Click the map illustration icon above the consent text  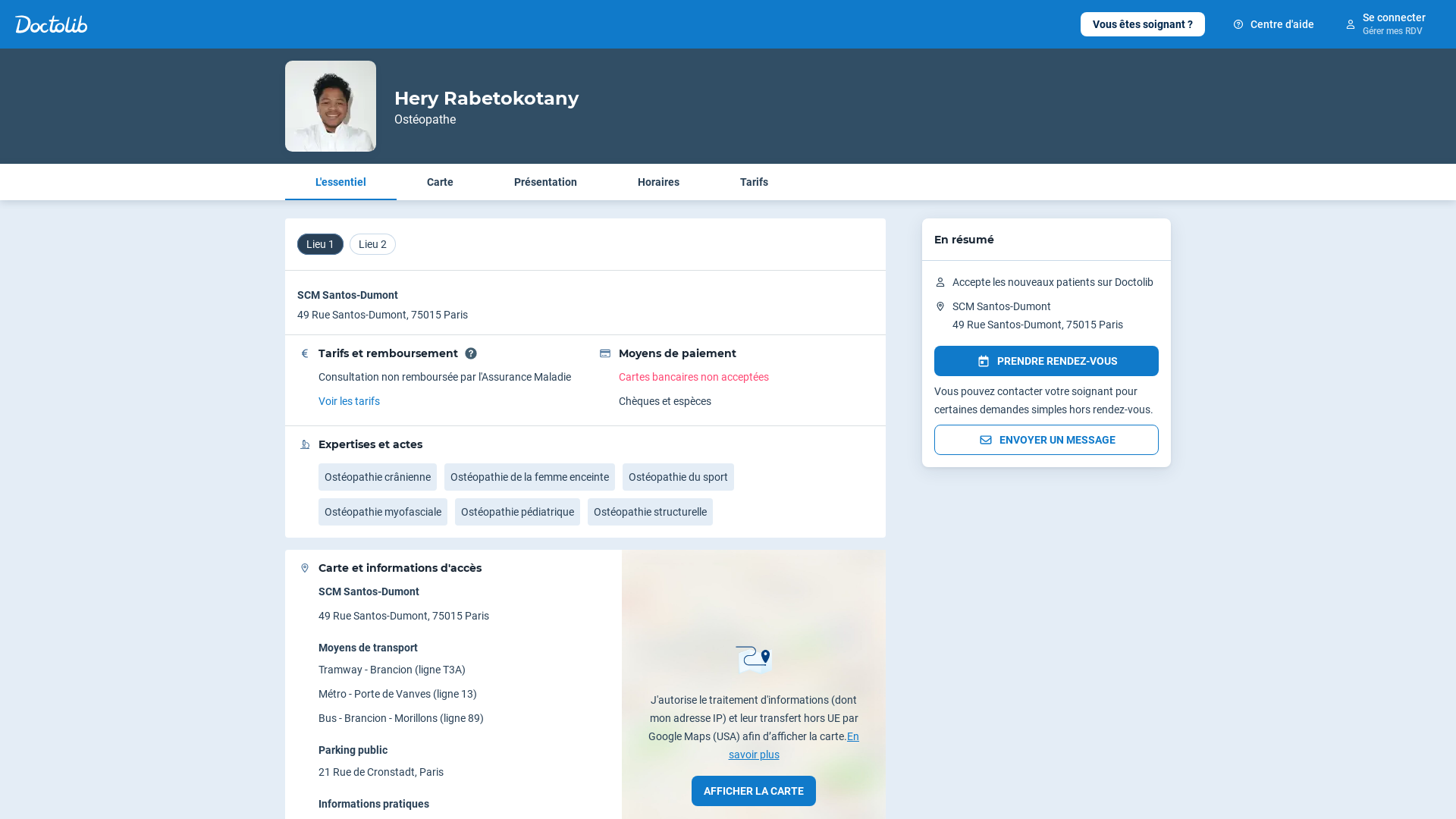point(753,659)
